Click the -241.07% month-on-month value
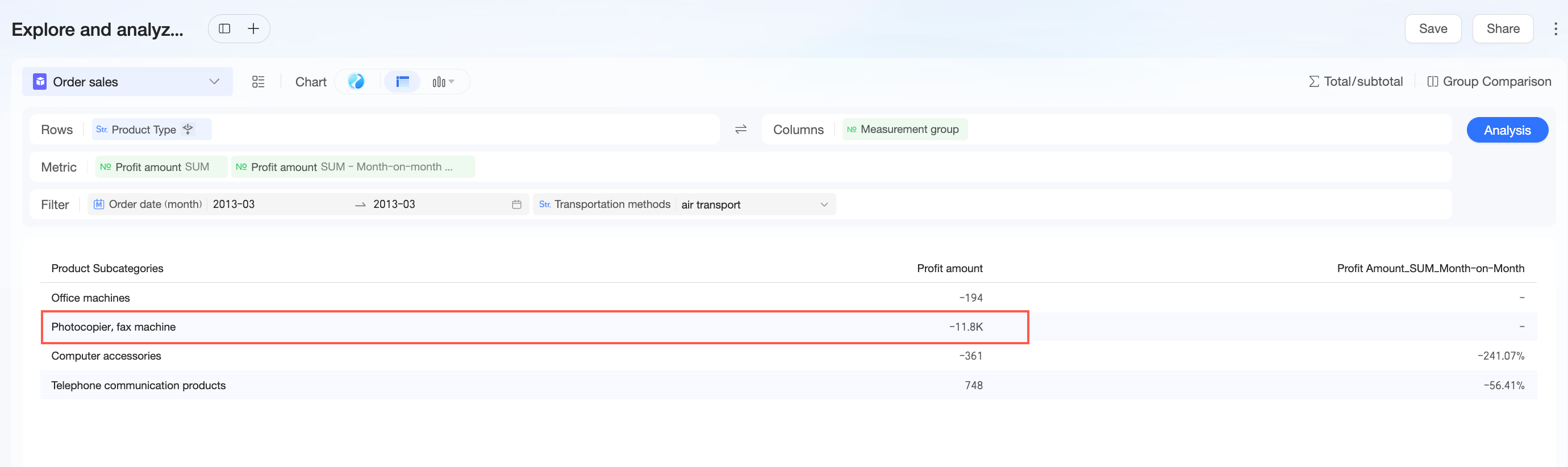This screenshot has width=1568, height=467. (x=1501, y=356)
